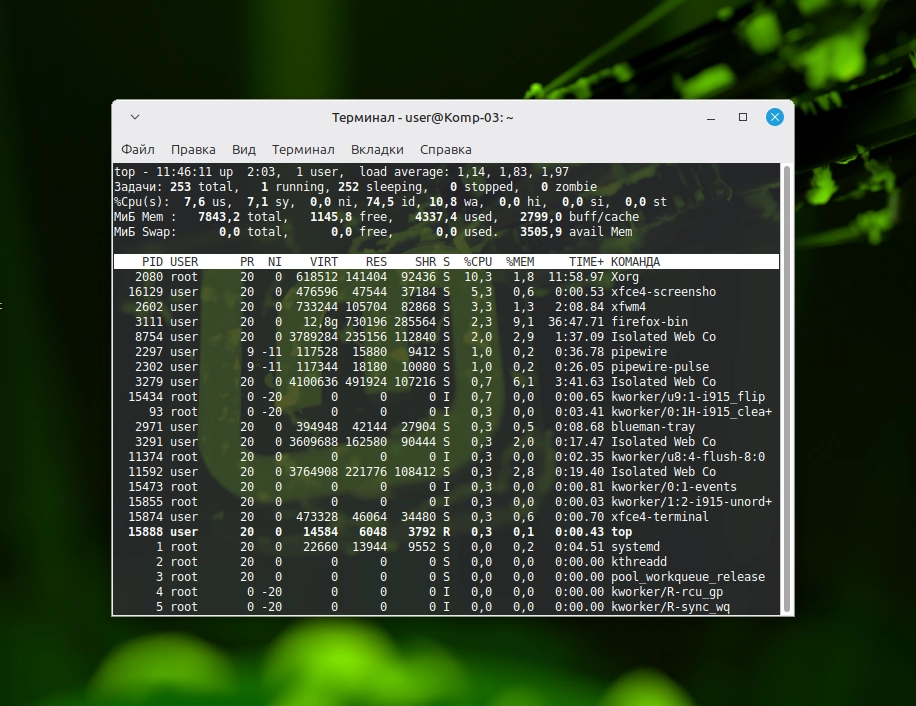Open the Справка menu
Image resolution: width=916 pixels, height=706 pixels.
(445, 149)
